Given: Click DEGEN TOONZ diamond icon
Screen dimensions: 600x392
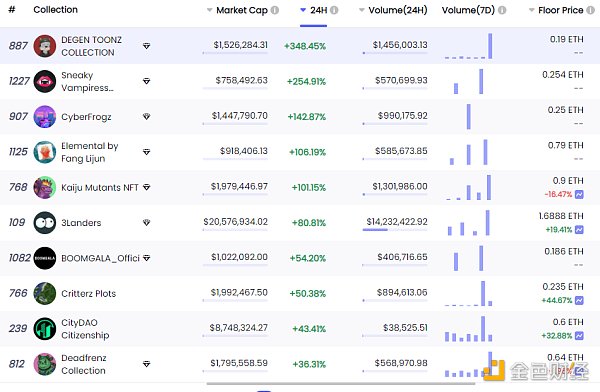Looking at the screenshot, I should click(146, 46).
